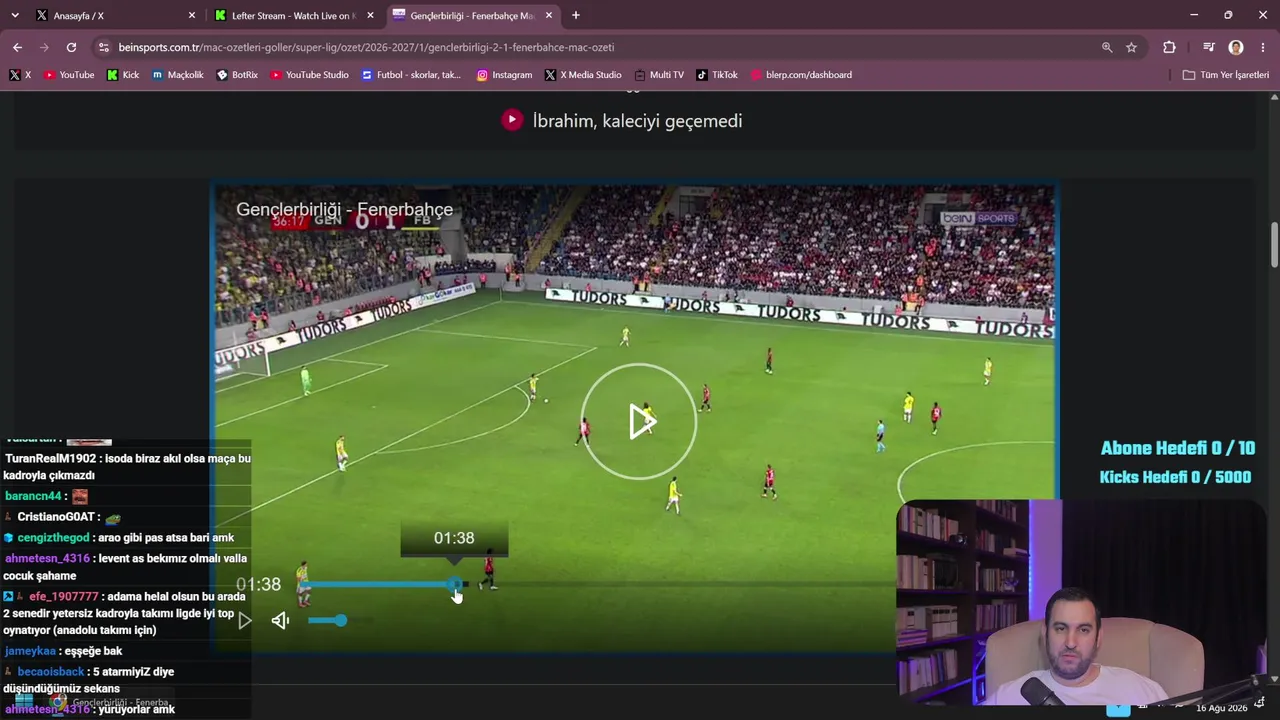Open the page zoom magnifier icon
The width and height of the screenshot is (1280, 720).
1107,47
